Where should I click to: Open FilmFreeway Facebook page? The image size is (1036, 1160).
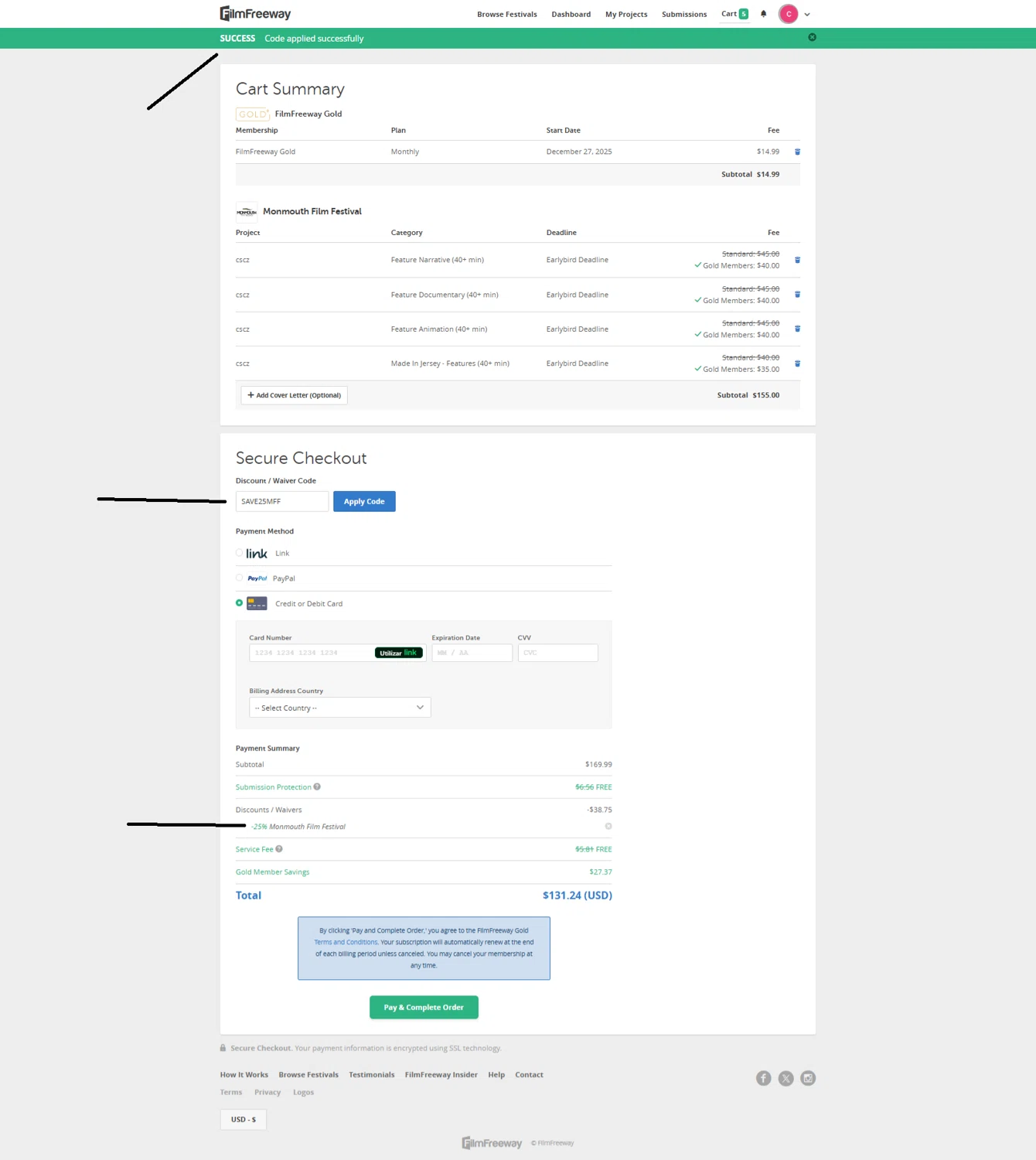coord(764,1078)
